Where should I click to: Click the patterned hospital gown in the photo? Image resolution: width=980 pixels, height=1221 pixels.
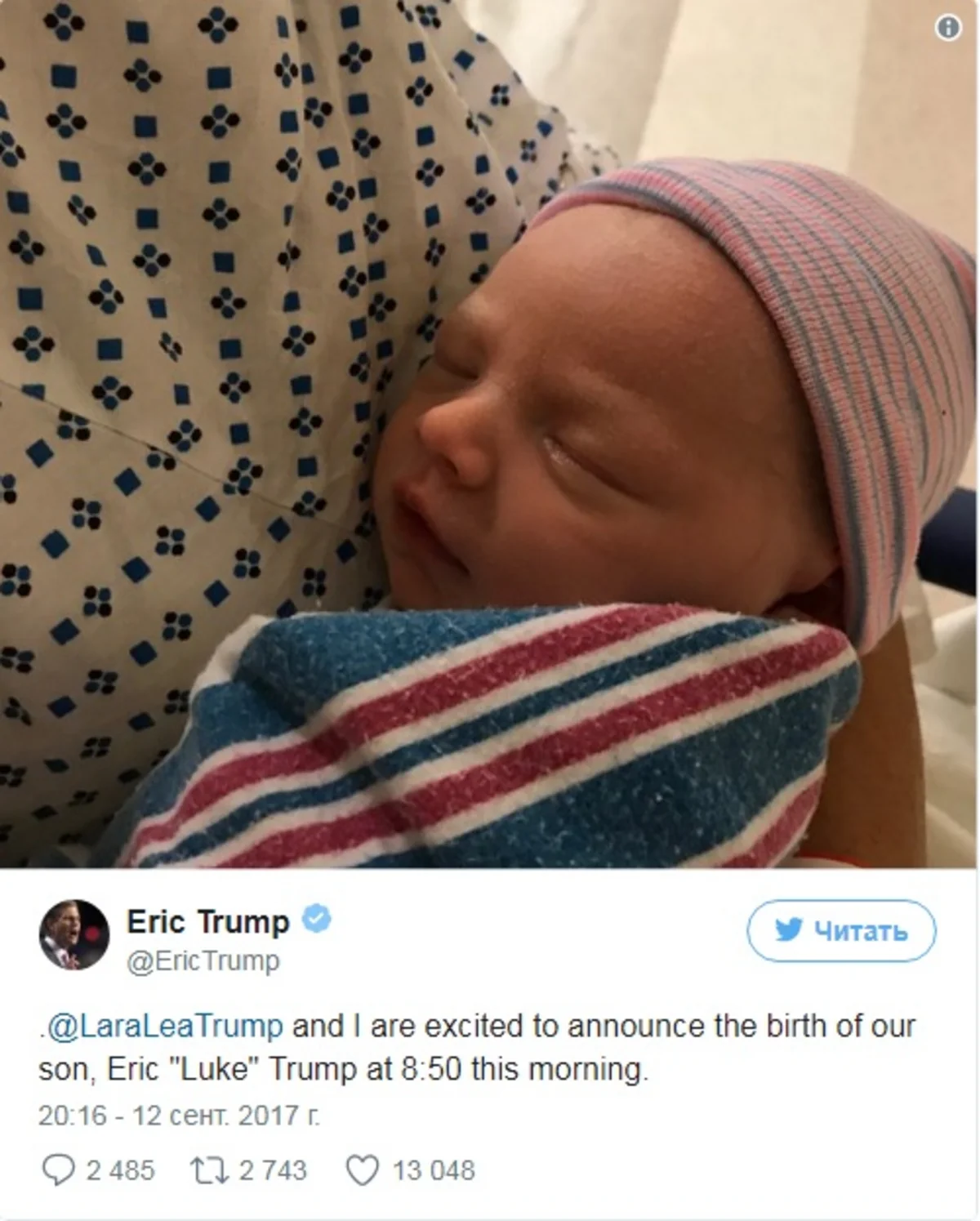[x=204, y=368]
